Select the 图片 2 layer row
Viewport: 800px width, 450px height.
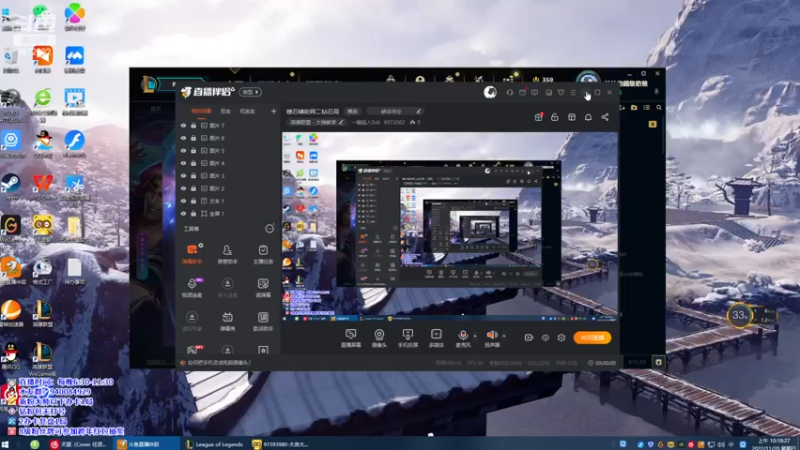(227, 188)
